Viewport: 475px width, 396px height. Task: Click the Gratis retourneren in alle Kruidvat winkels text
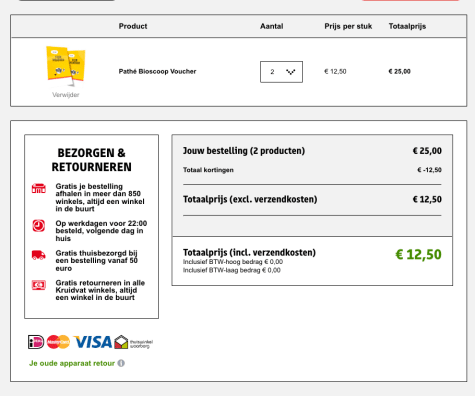(100, 290)
